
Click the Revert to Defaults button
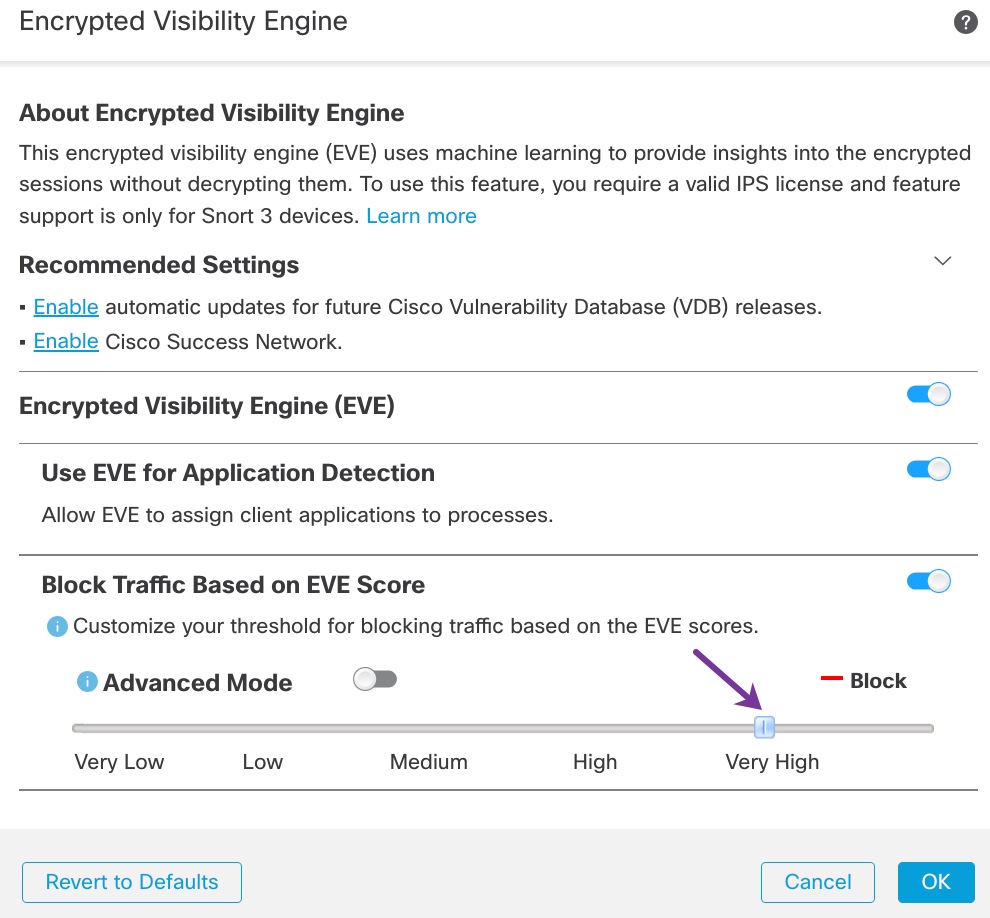click(x=132, y=882)
